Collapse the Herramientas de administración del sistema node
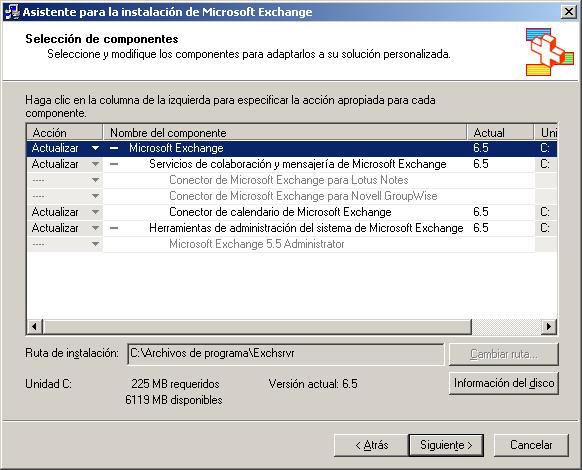 click(114, 228)
